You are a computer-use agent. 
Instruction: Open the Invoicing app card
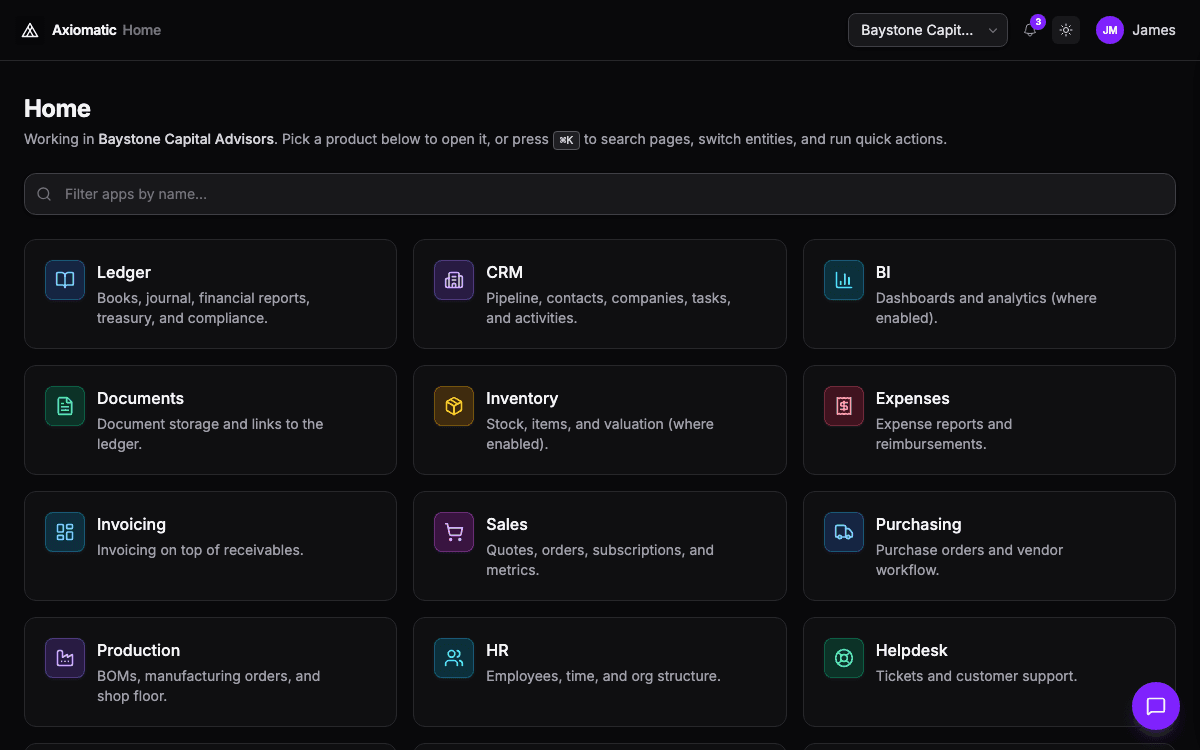click(210, 545)
